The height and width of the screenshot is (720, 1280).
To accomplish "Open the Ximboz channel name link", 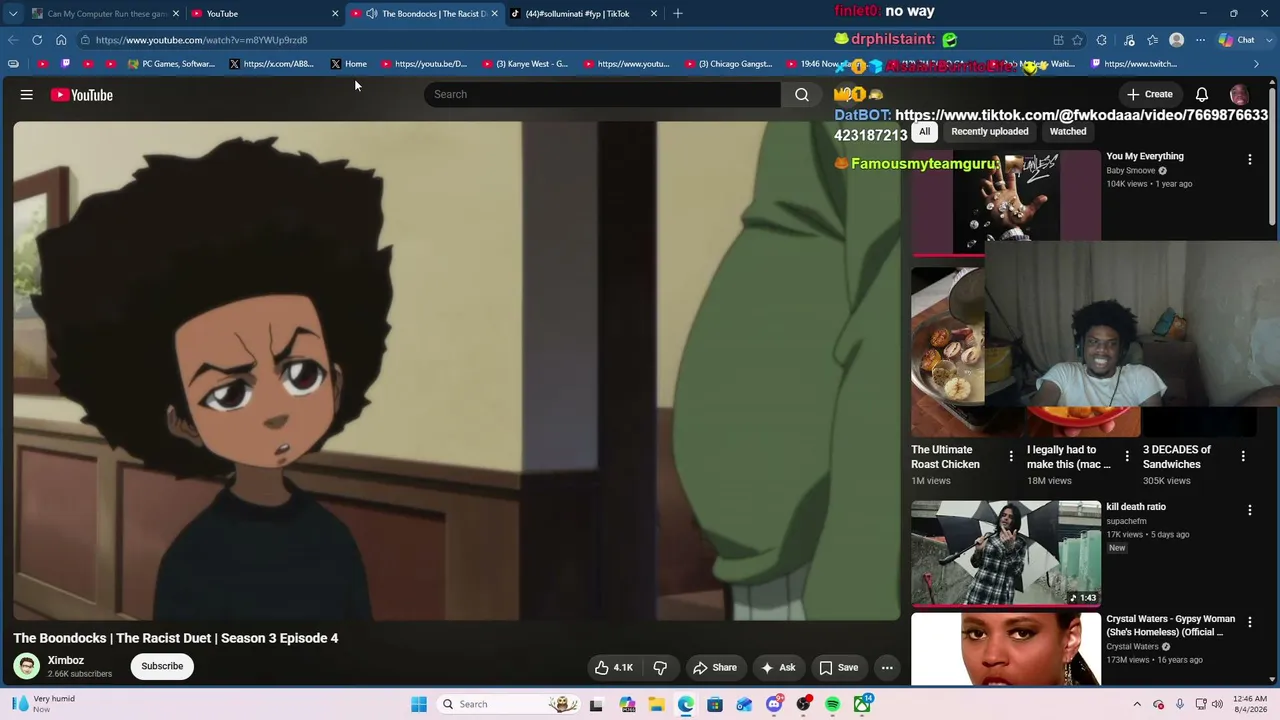I will tap(66, 660).
